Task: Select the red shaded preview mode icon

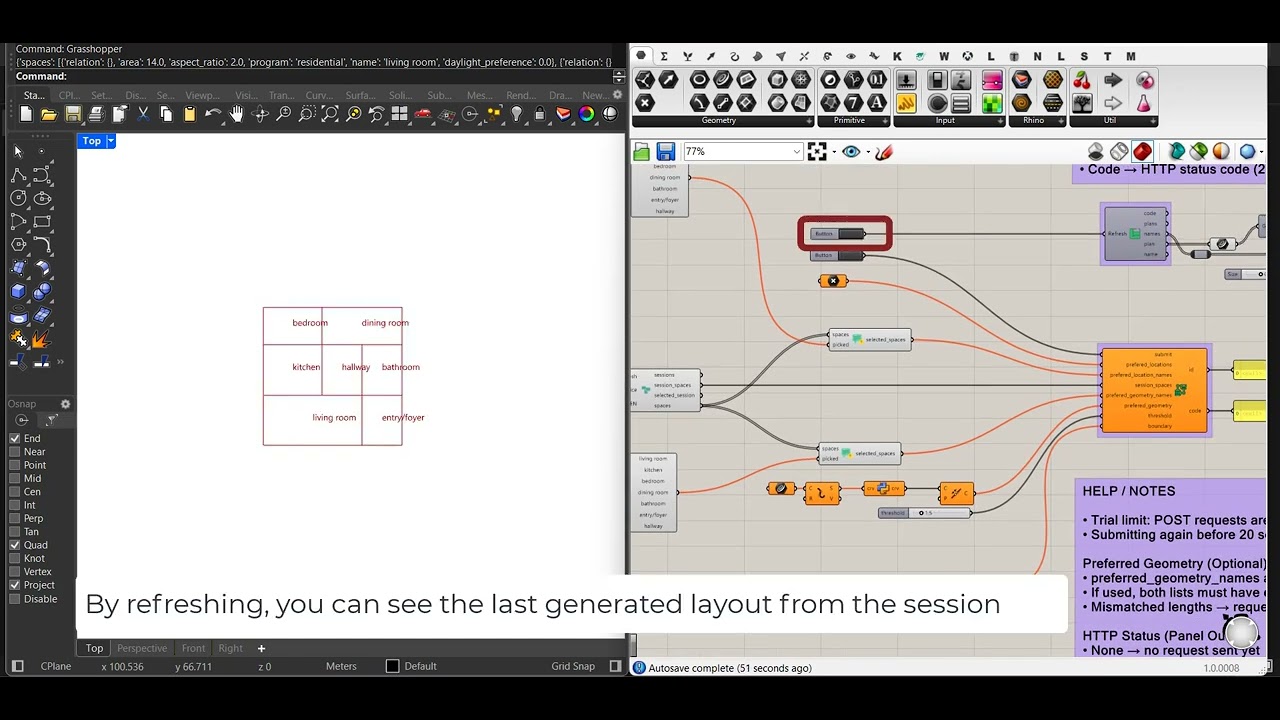Action: click(1142, 152)
